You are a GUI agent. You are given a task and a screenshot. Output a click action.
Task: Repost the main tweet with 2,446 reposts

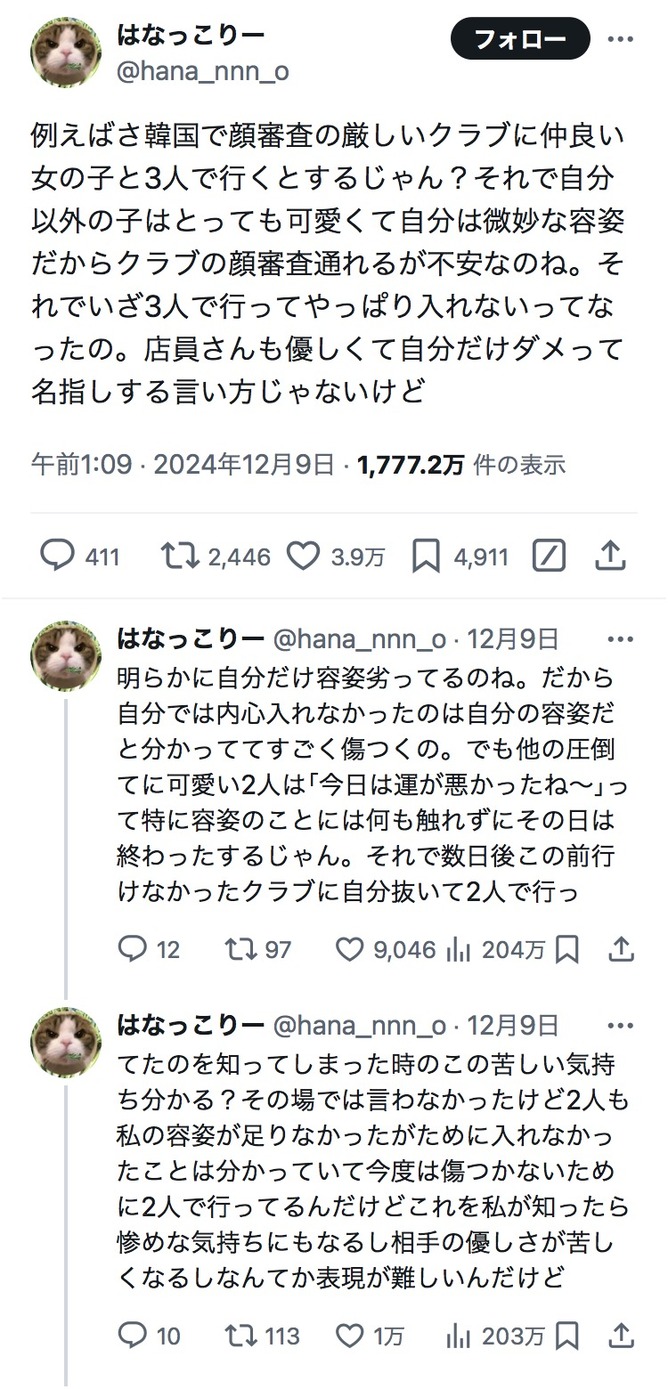[x=180, y=556]
